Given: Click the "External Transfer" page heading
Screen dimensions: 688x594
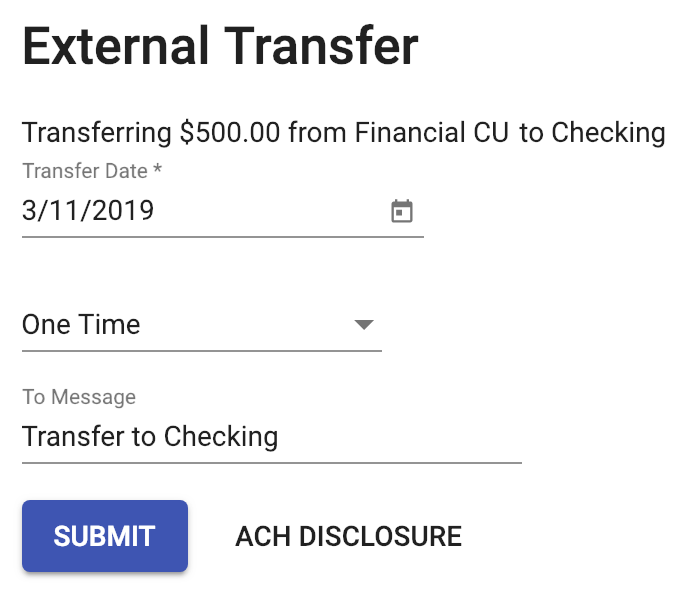Looking at the screenshot, I should coord(220,47).
